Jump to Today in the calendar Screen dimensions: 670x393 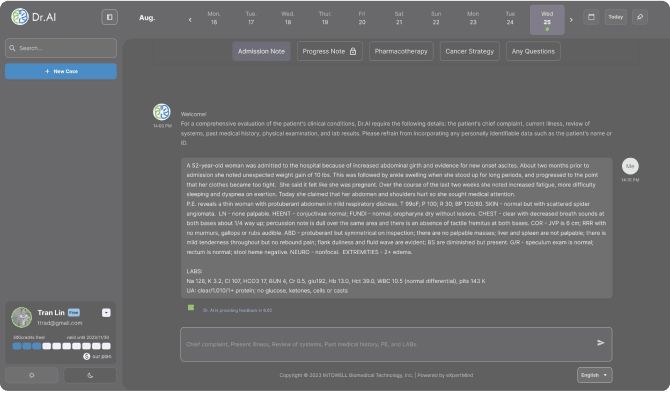pos(615,17)
